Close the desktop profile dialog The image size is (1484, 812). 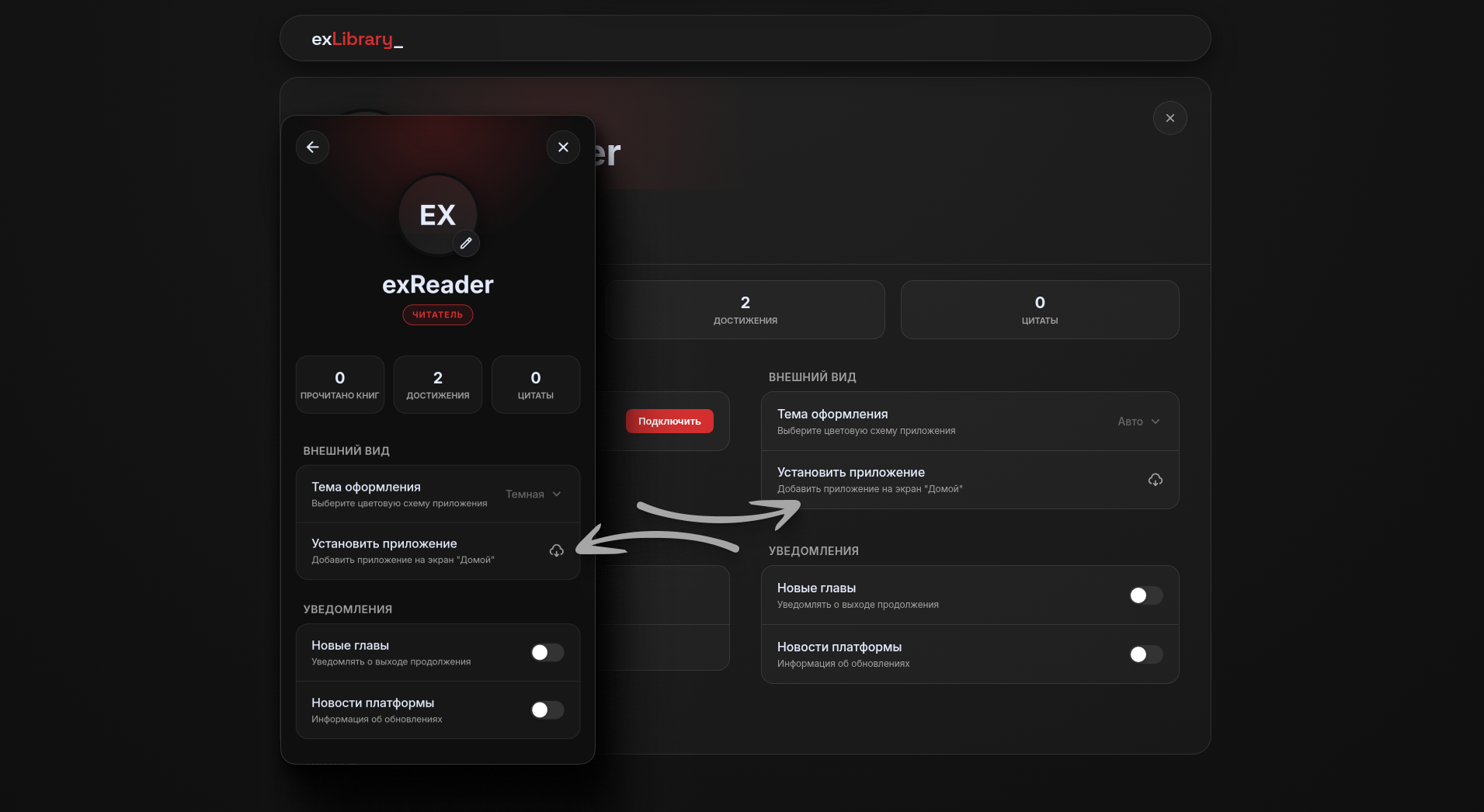[1169, 118]
